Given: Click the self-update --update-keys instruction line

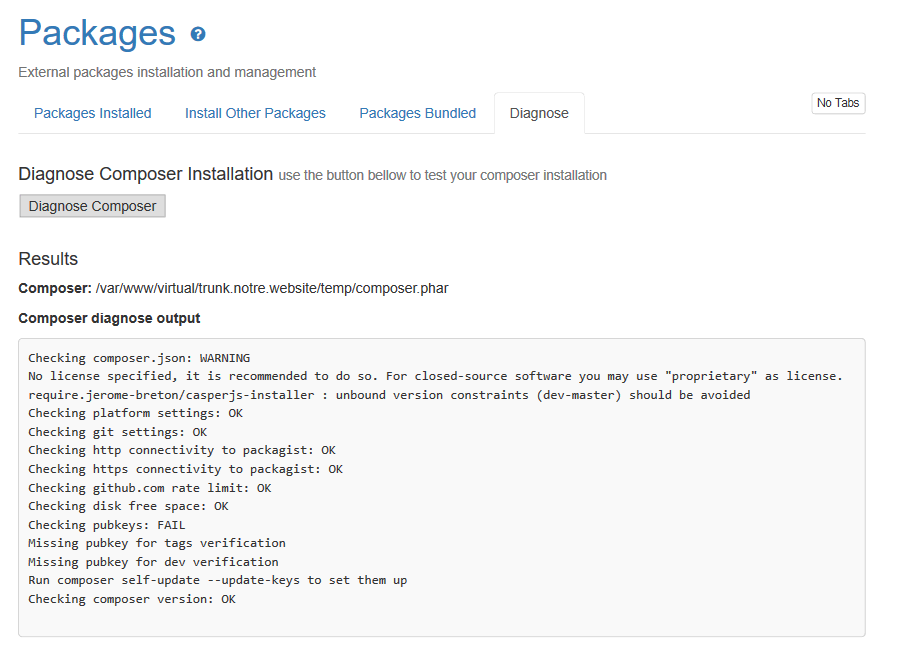Looking at the screenshot, I should (217, 581).
